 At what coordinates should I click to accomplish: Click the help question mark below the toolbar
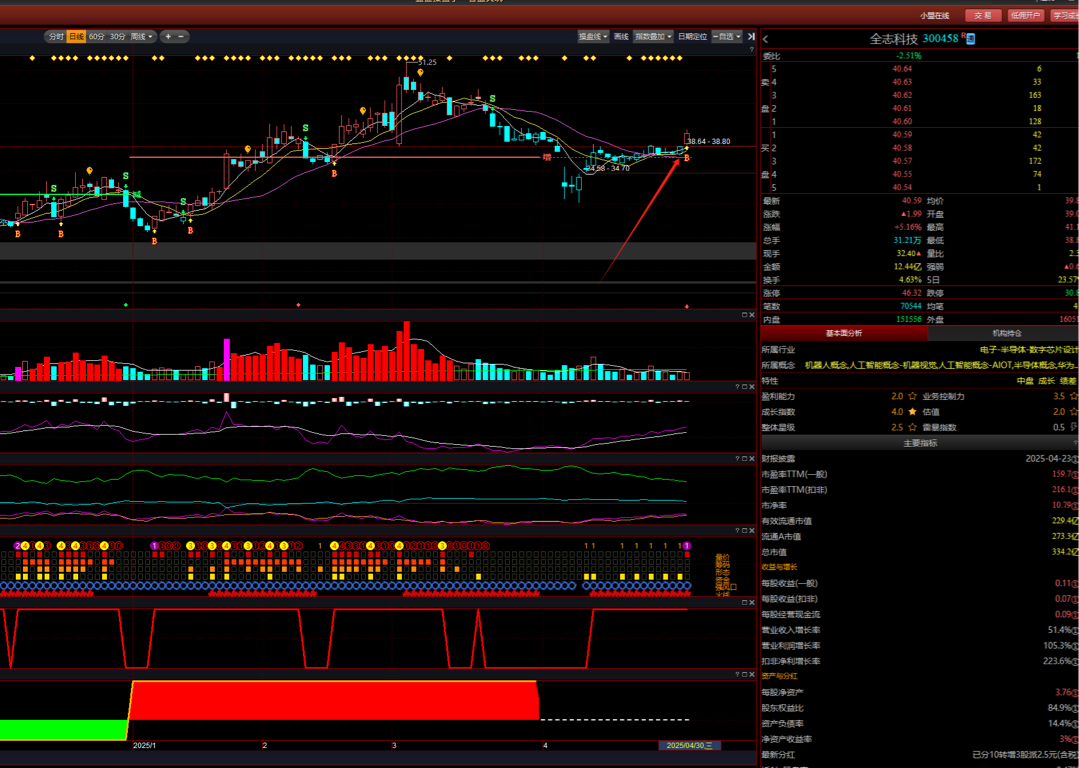coord(751,50)
